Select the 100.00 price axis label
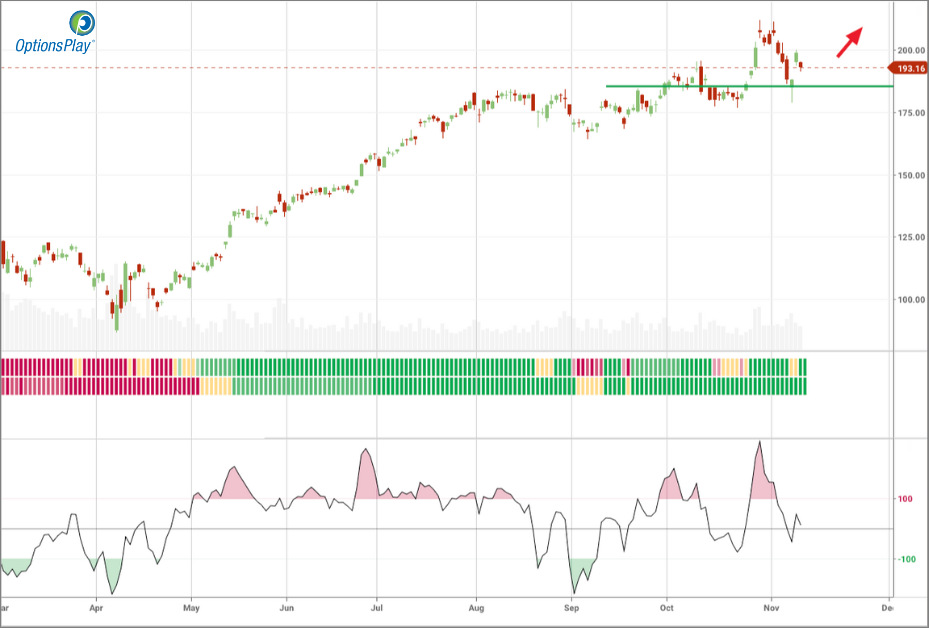Viewport: 929px width, 628px height. (x=910, y=300)
